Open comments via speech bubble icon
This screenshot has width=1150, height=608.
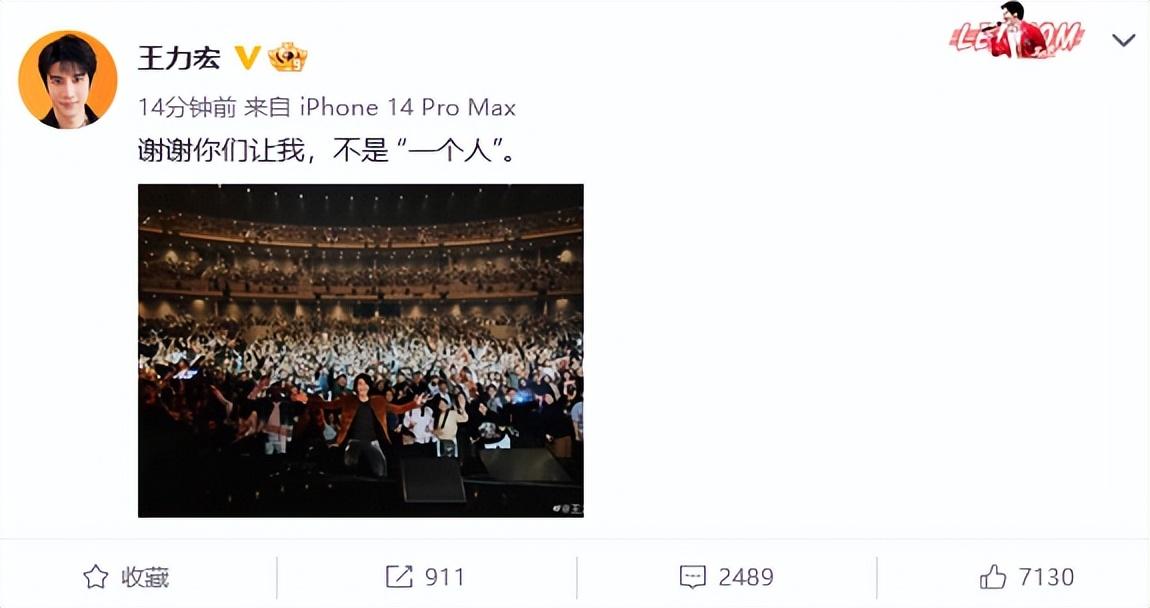click(692, 577)
